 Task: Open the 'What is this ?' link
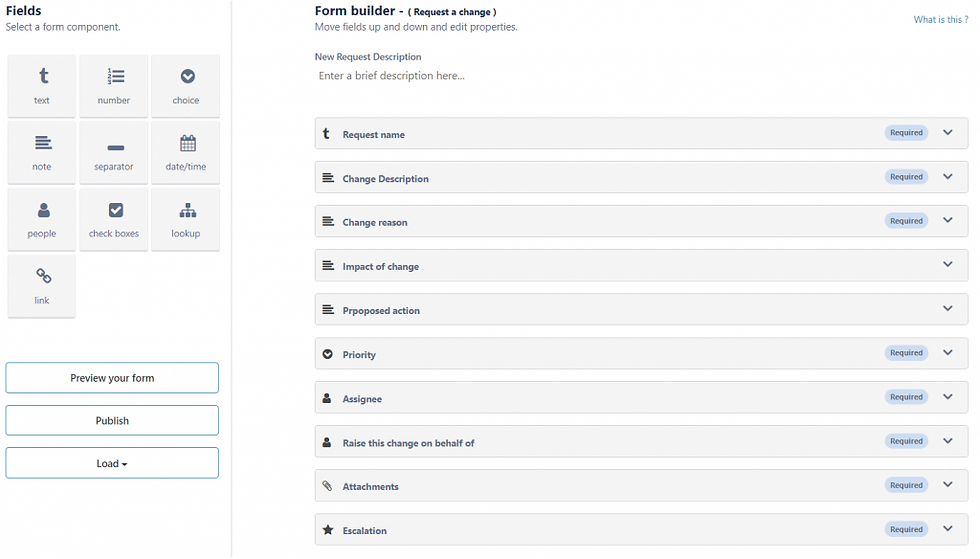pos(940,20)
